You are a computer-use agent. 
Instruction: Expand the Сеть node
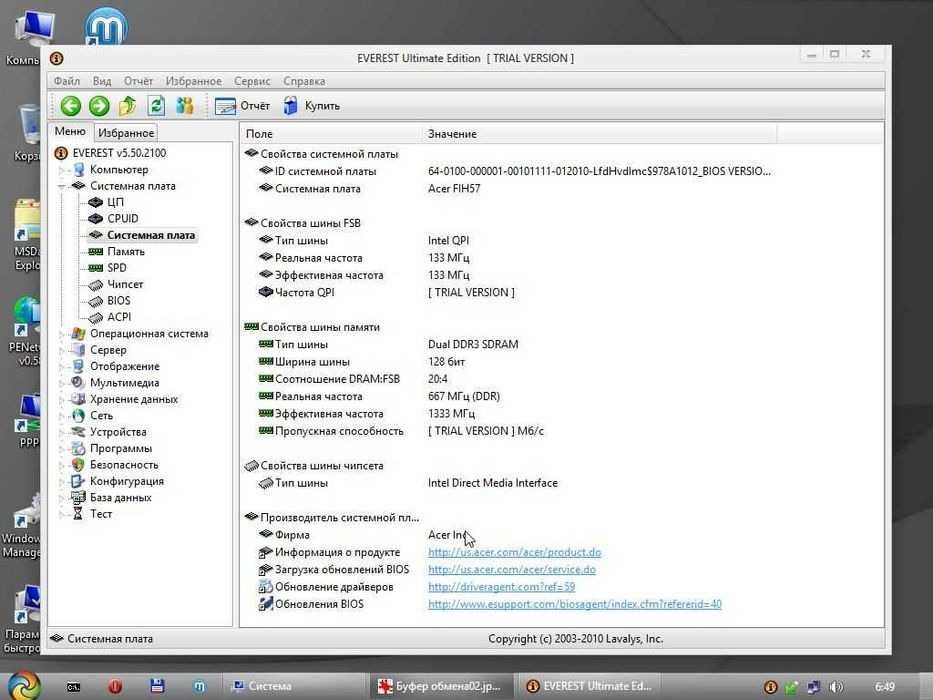tap(61, 415)
